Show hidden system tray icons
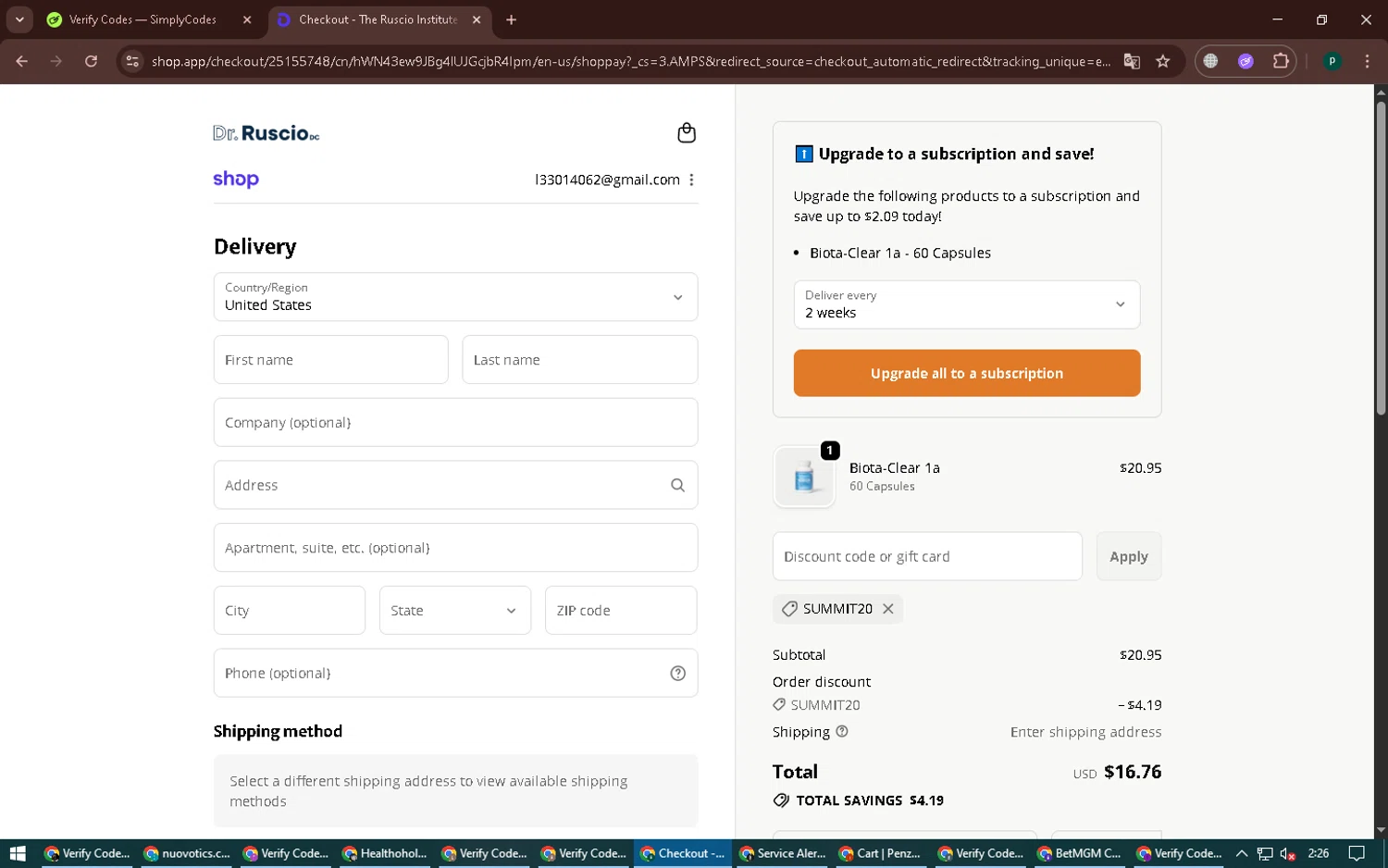 (x=1242, y=853)
